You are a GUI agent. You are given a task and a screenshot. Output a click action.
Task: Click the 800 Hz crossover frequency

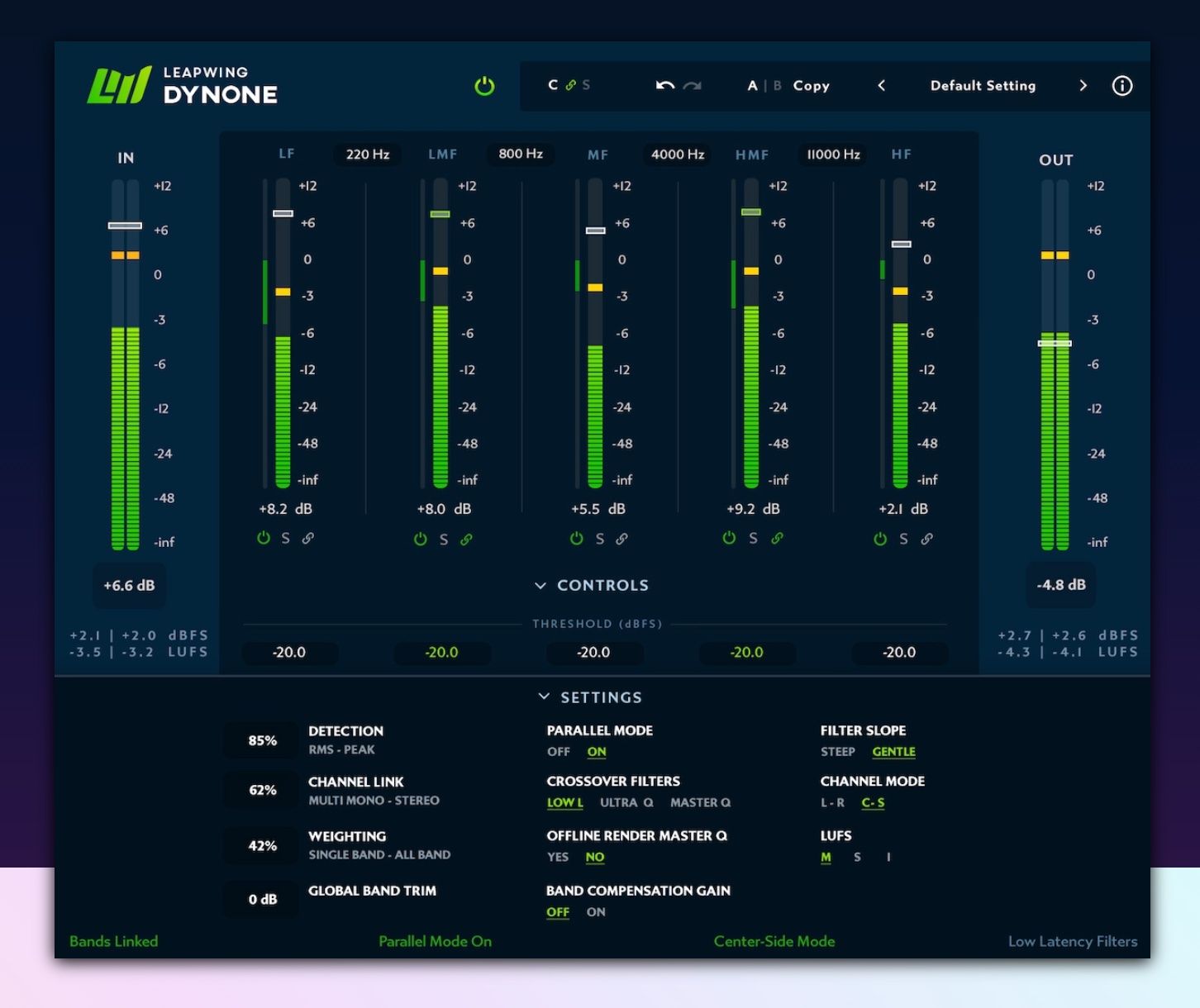pos(521,154)
